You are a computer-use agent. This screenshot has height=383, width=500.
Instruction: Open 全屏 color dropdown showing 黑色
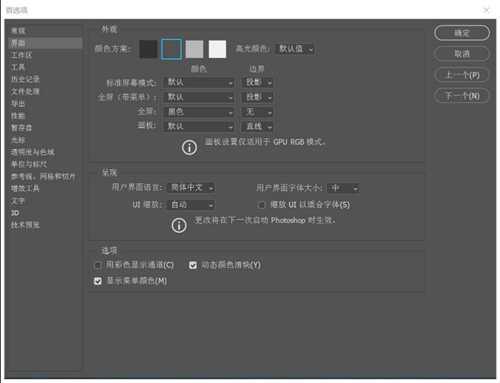(199, 112)
